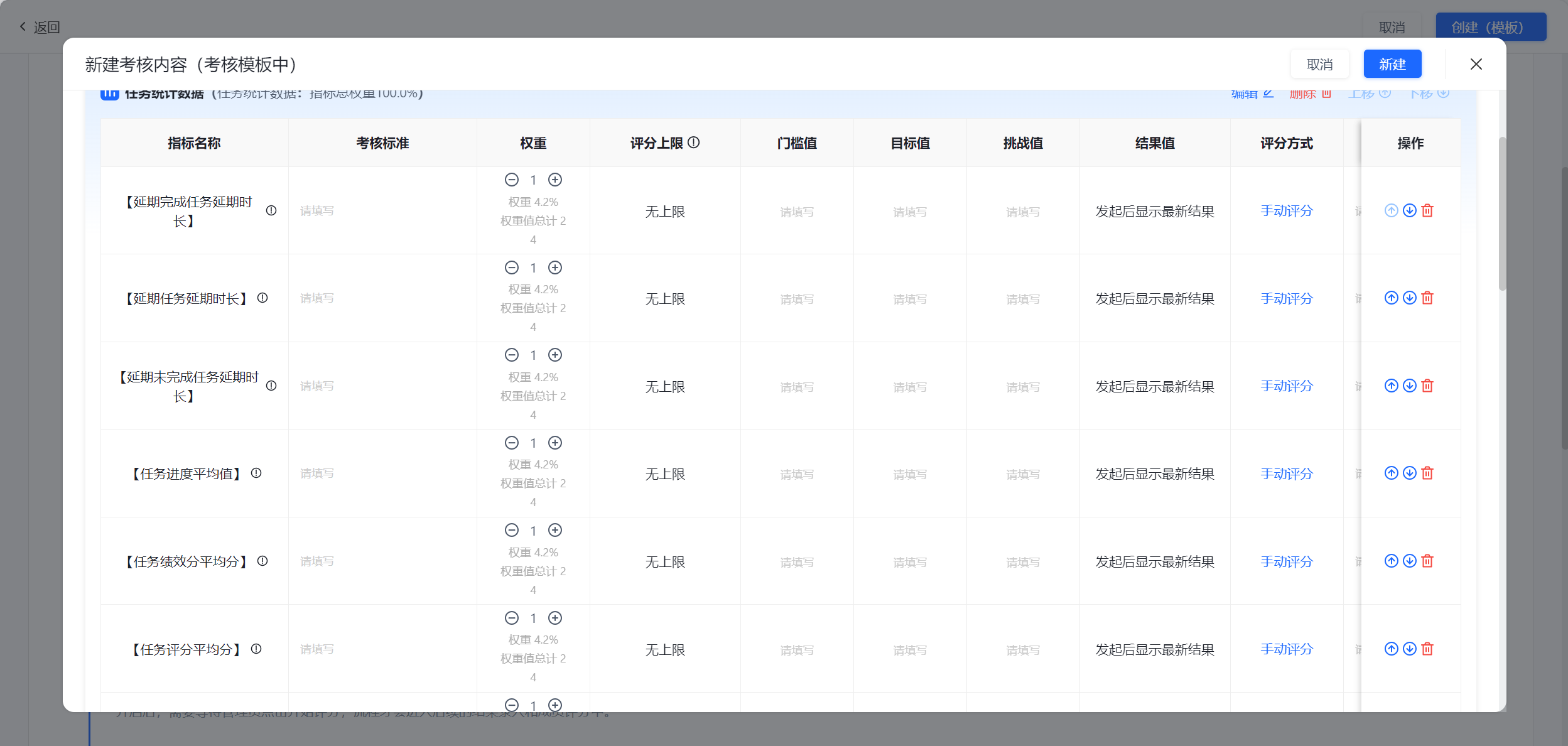1568x746 pixels.
Task: Move 延期完成任务延期时长 row down
Action: 1410,211
